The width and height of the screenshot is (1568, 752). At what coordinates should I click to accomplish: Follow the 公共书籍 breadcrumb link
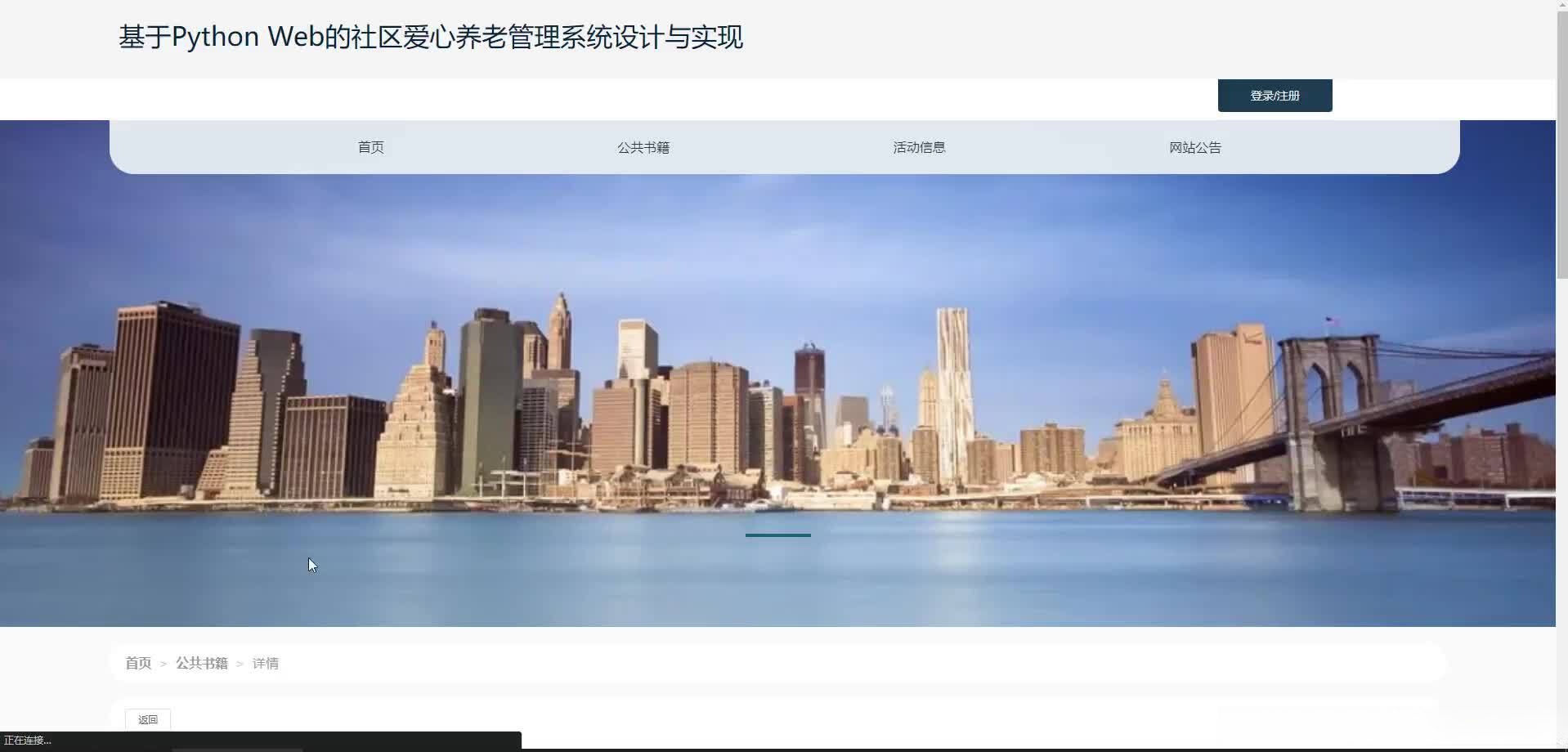click(201, 663)
